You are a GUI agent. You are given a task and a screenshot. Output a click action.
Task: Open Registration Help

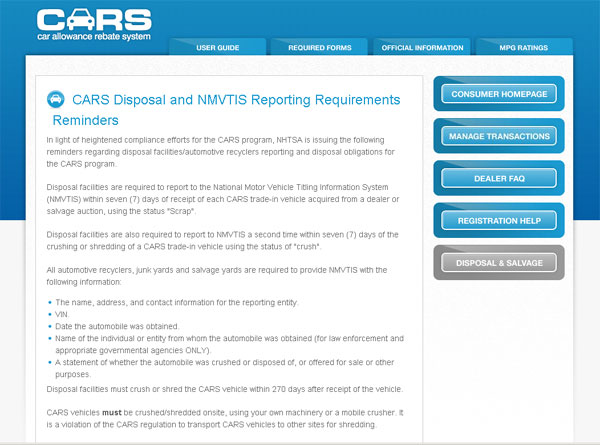(x=499, y=220)
